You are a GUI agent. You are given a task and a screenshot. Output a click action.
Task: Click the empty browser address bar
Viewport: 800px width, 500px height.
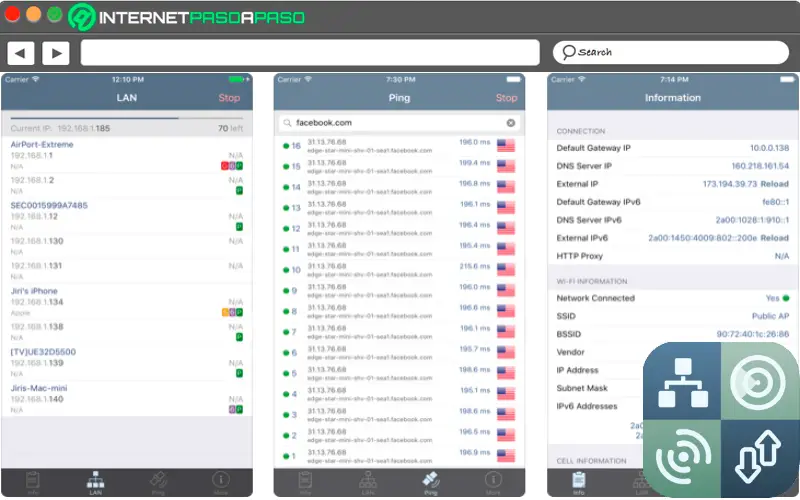(310, 53)
